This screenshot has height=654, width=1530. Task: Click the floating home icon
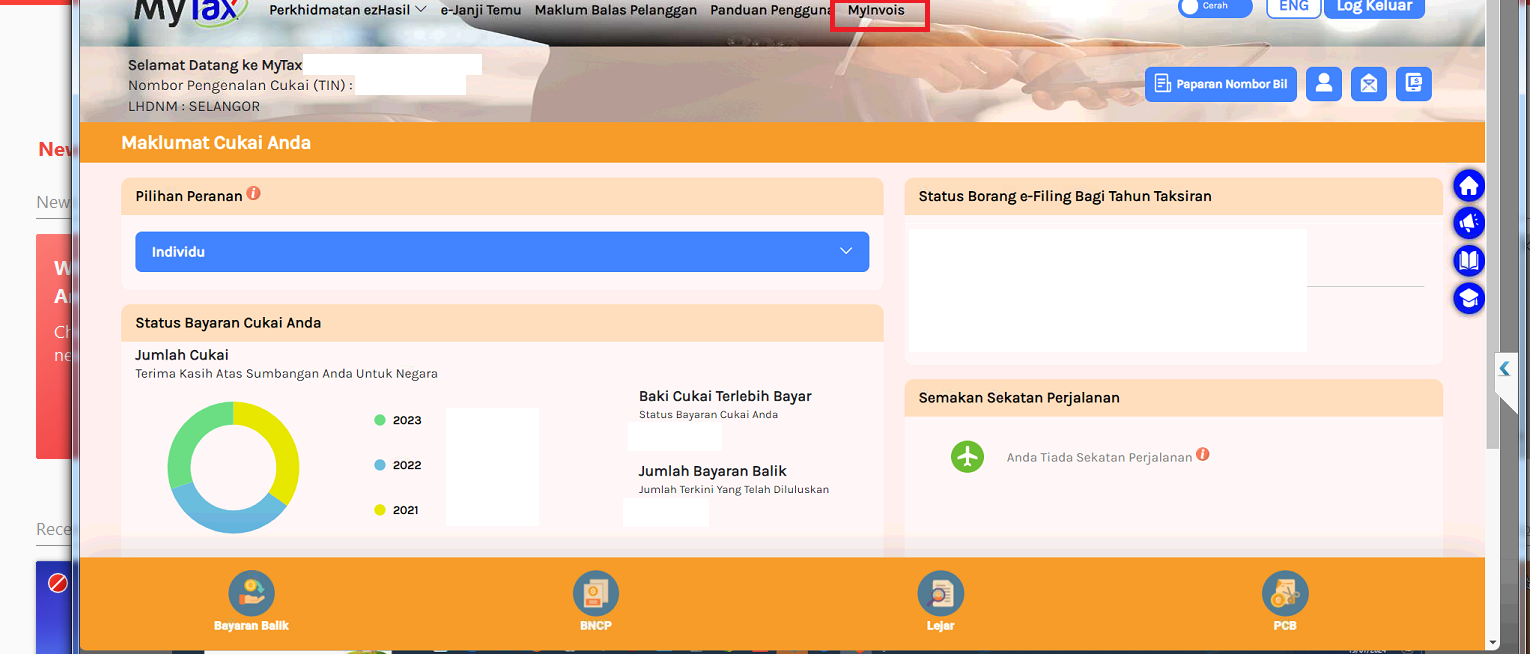[x=1468, y=186]
